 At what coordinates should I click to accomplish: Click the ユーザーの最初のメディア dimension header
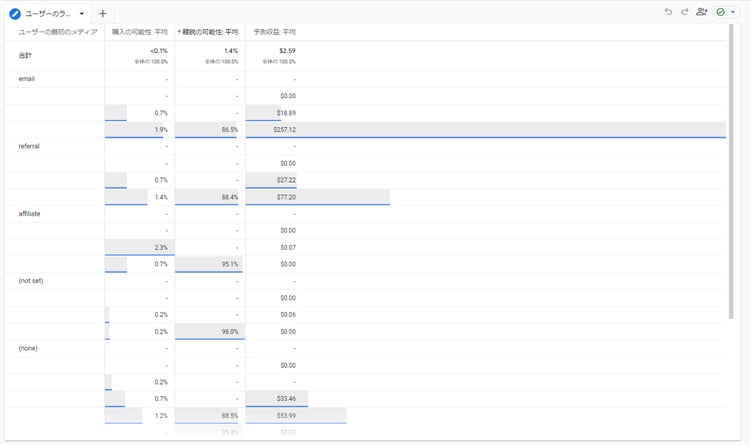[58, 33]
